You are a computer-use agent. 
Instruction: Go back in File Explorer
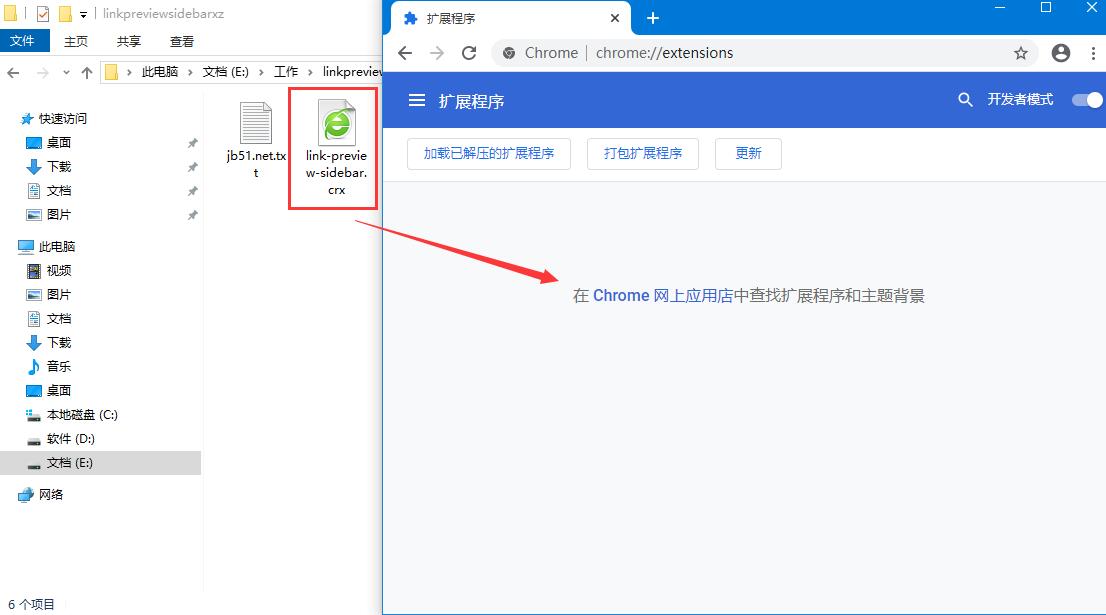coord(13,72)
